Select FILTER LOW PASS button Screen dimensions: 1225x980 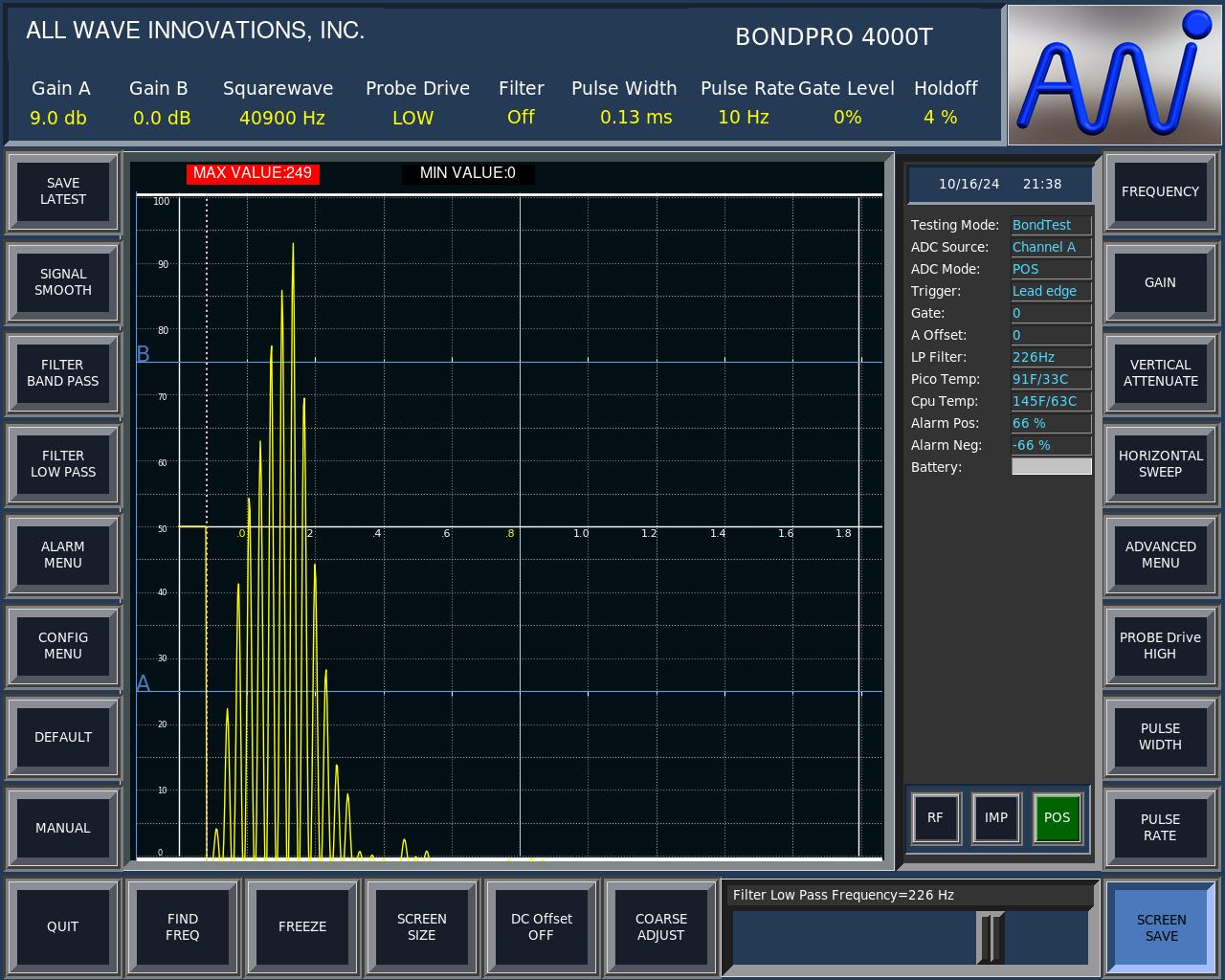[x=63, y=464]
